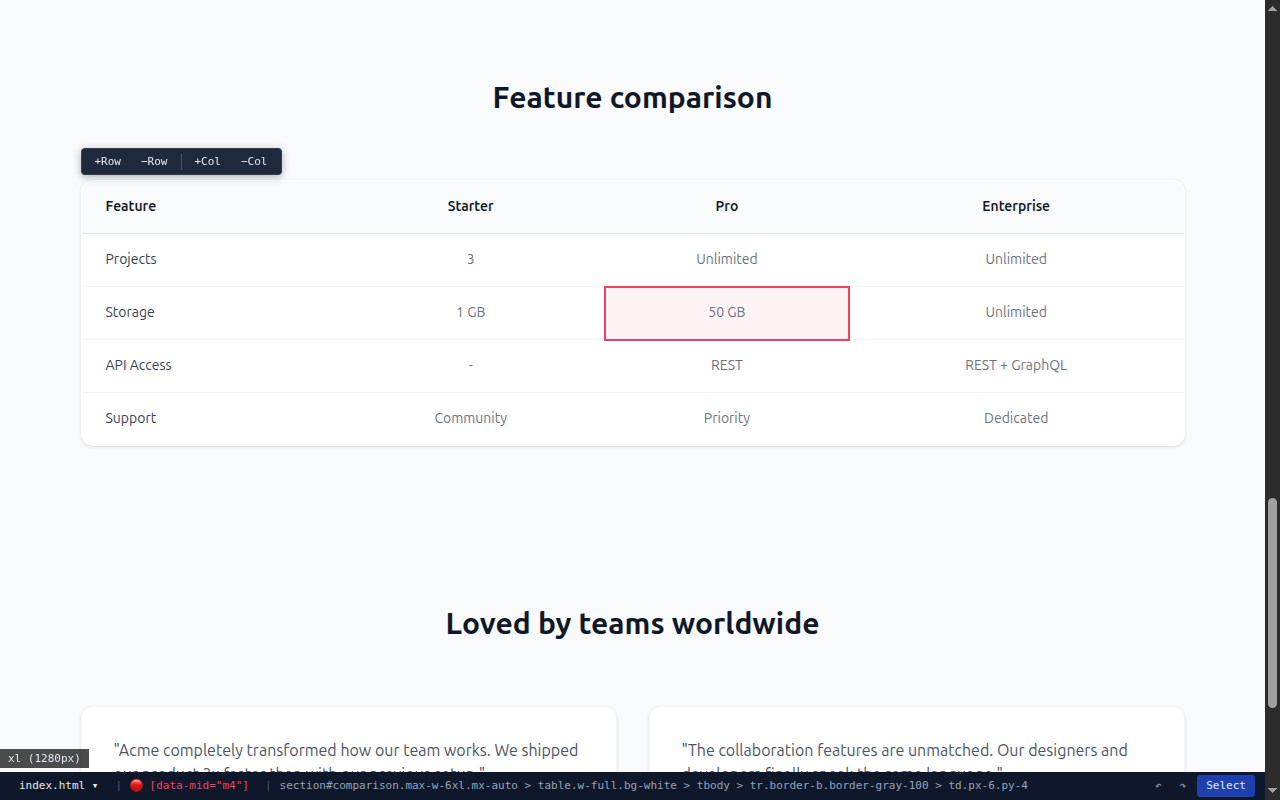Image resolution: width=1280 pixels, height=800 pixels.
Task: Open the index.html file dropdown
Action: click(58, 786)
